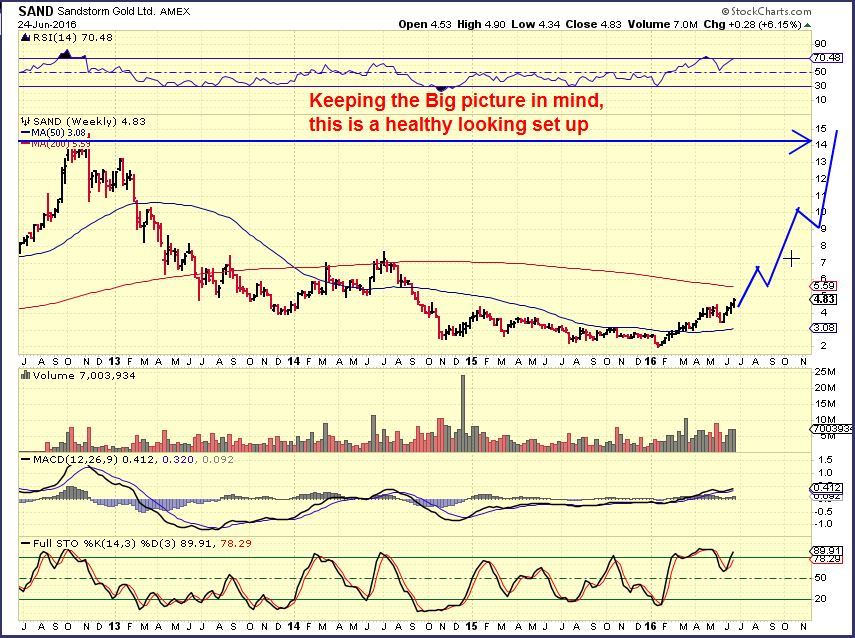
Task: Click the red 'MA(200) 5.59' legend entry
Action: pos(59,143)
